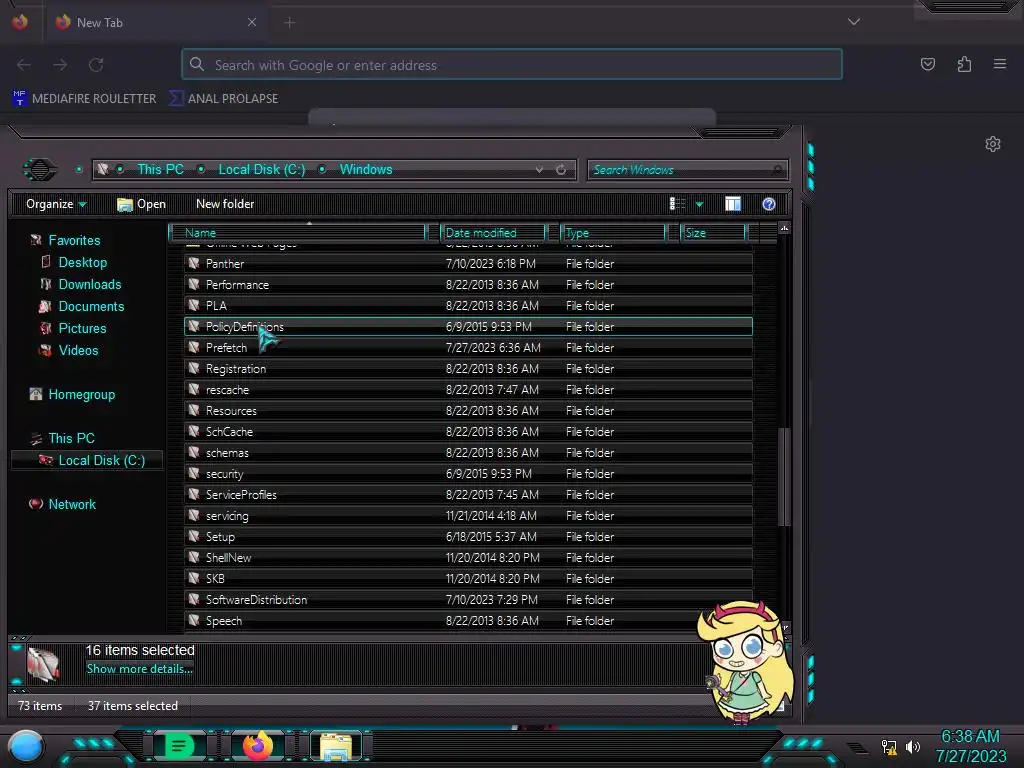The width and height of the screenshot is (1024, 768).
Task: Select the ServiceProfiles folder name
Action: 241,495
